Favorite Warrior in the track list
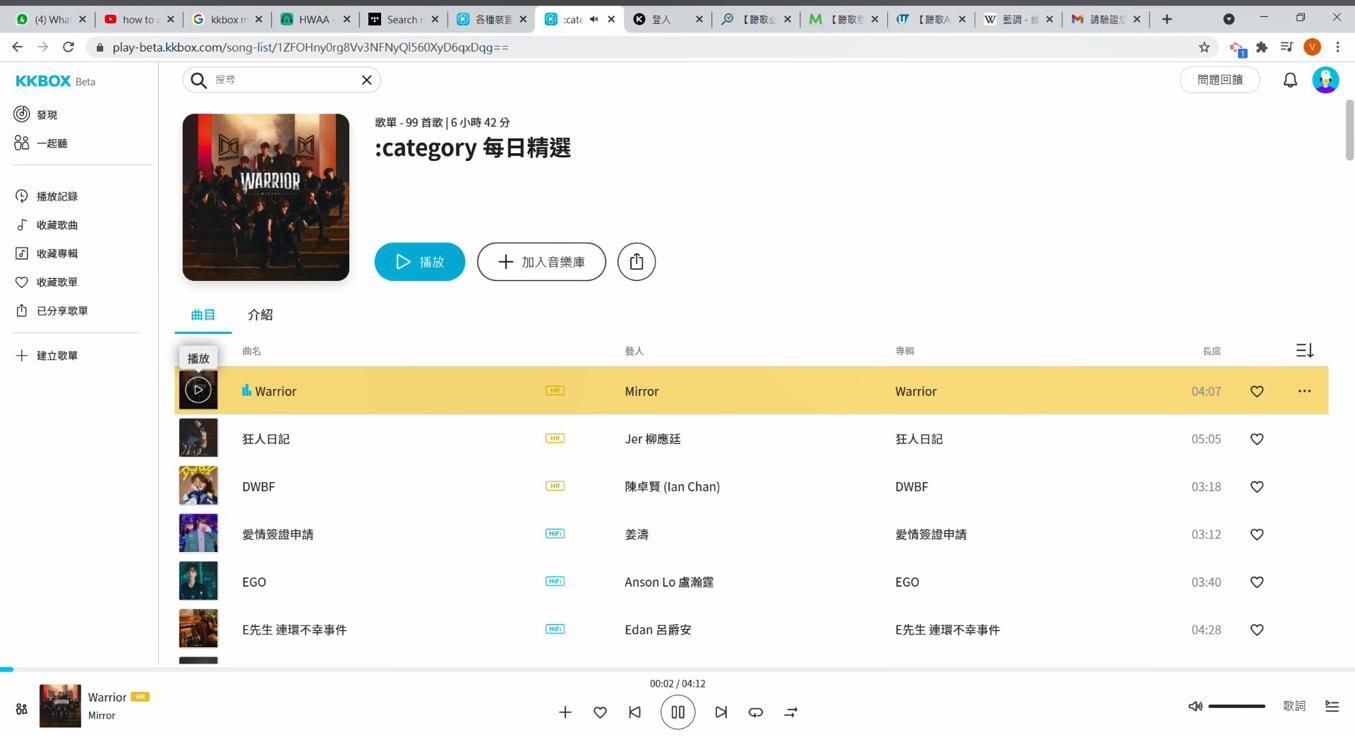This screenshot has height=737, width=1355. point(1257,391)
